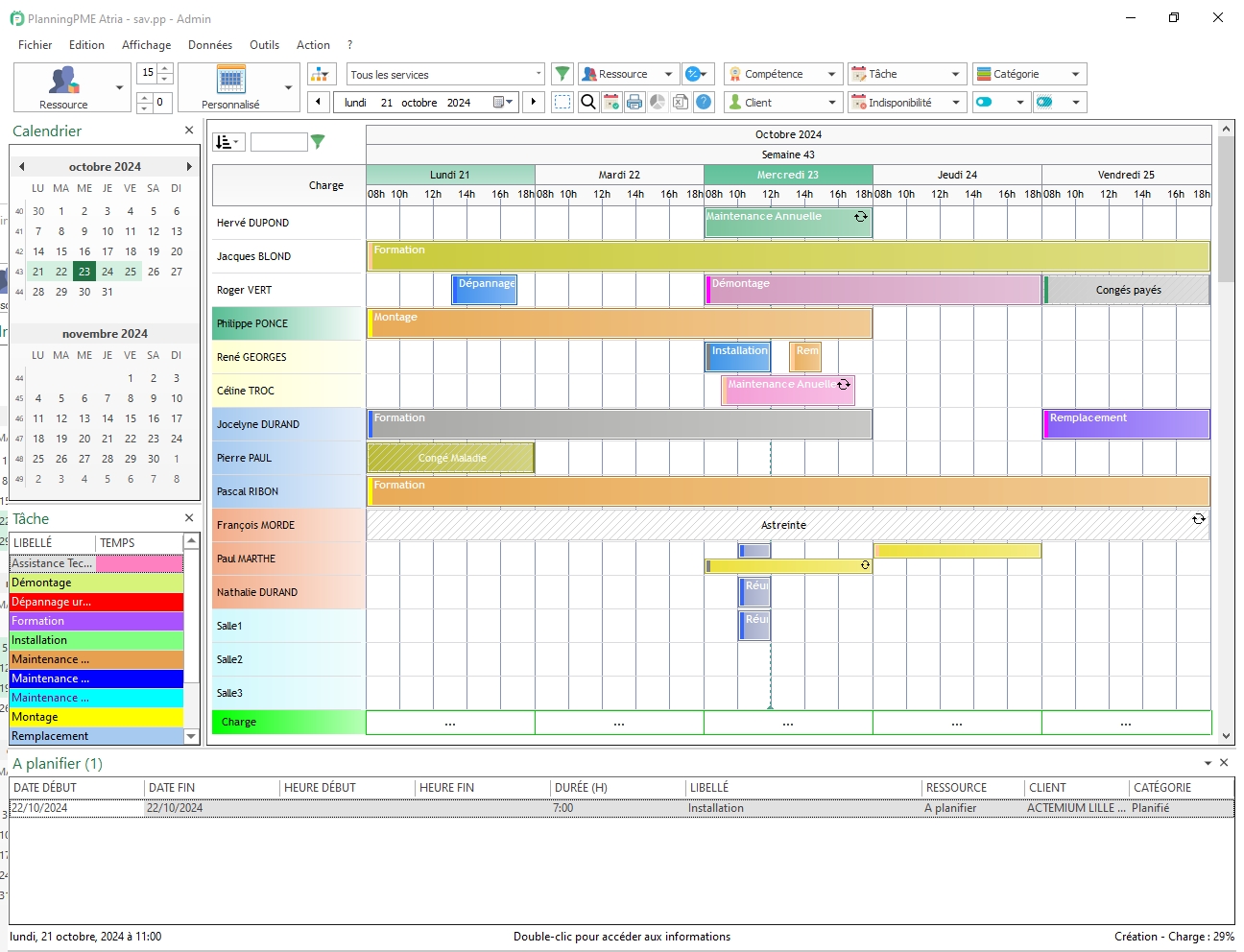Click the magnifying glass search icon
The width and height of the screenshot is (1244, 952).
coord(588,102)
